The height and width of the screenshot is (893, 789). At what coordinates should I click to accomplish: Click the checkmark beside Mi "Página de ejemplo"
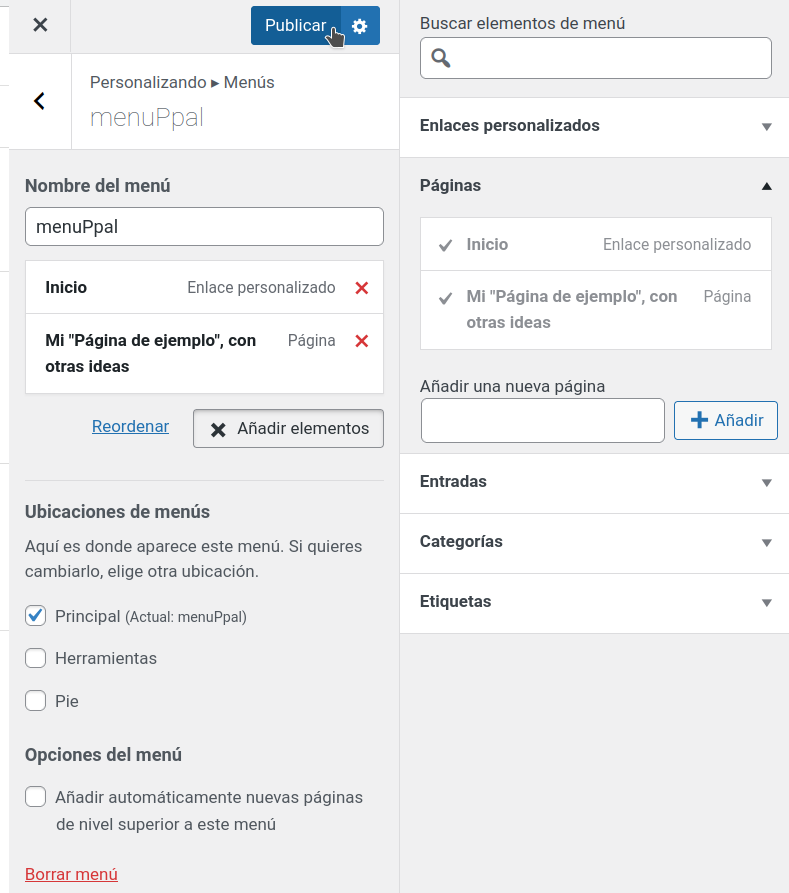coord(446,297)
